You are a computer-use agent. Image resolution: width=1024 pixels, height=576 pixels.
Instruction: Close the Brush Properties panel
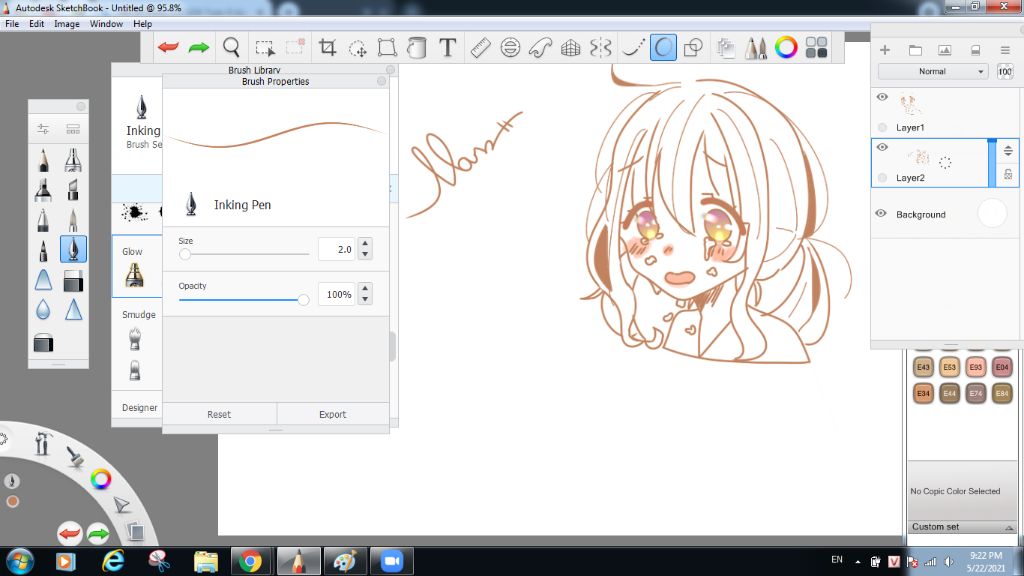point(381,81)
